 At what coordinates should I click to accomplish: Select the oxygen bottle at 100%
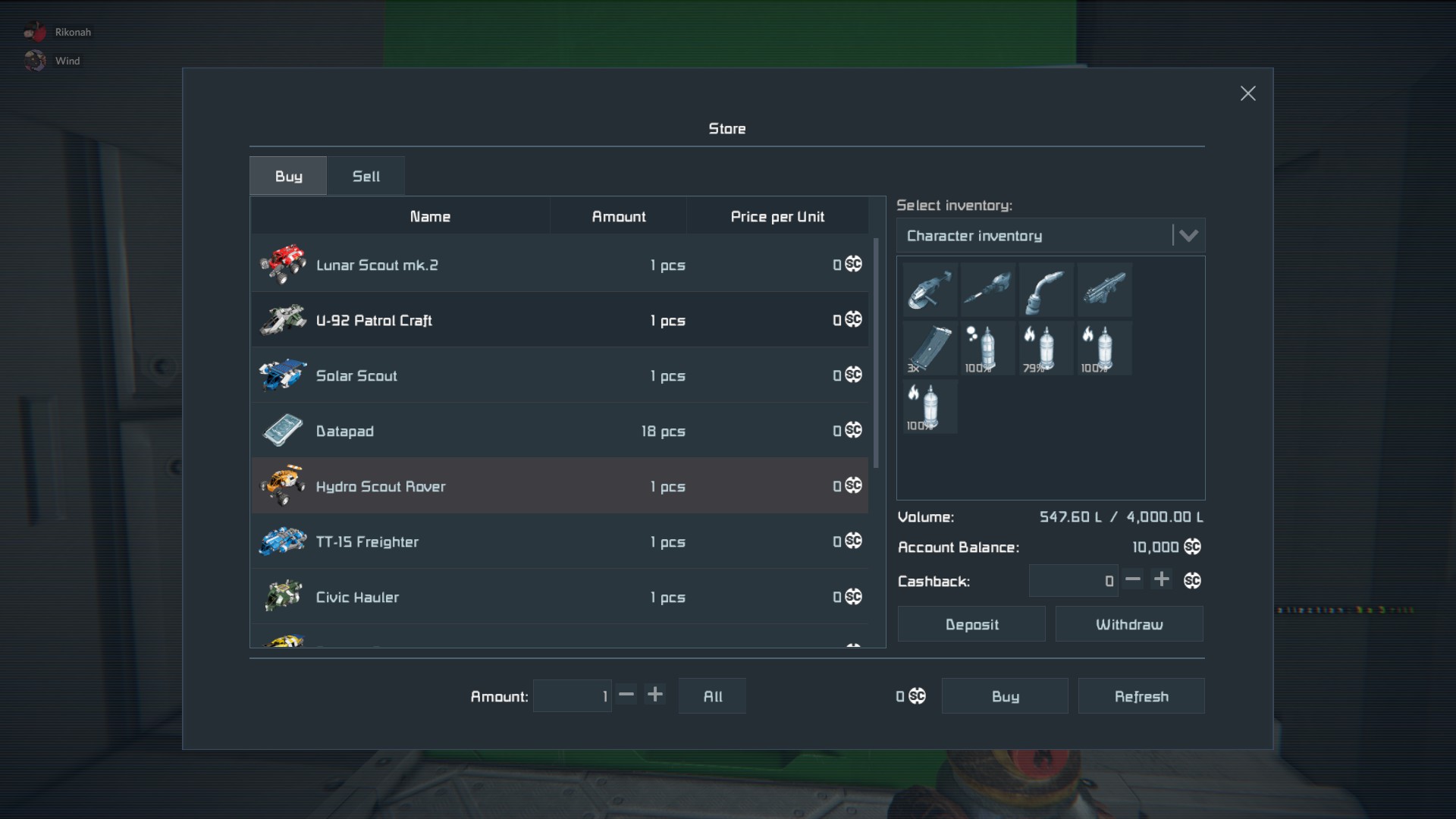987,348
